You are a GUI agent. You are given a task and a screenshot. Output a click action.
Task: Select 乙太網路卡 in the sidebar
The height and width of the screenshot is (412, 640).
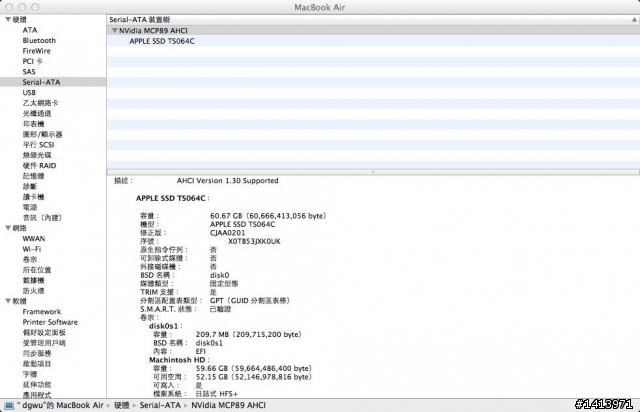[x=40, y=103]
